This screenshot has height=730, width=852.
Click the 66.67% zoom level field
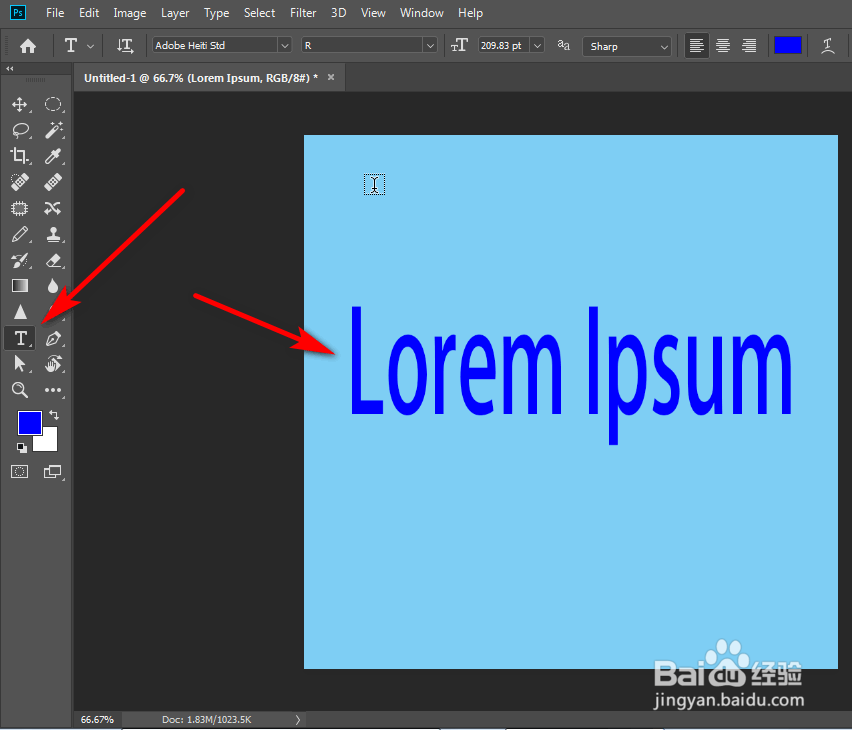(97, 720)
